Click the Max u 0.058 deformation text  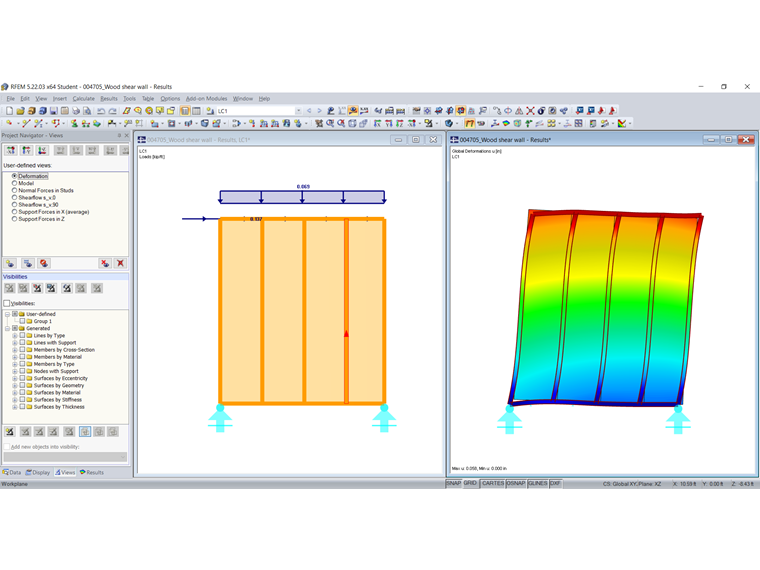click(x=464, y=469)
